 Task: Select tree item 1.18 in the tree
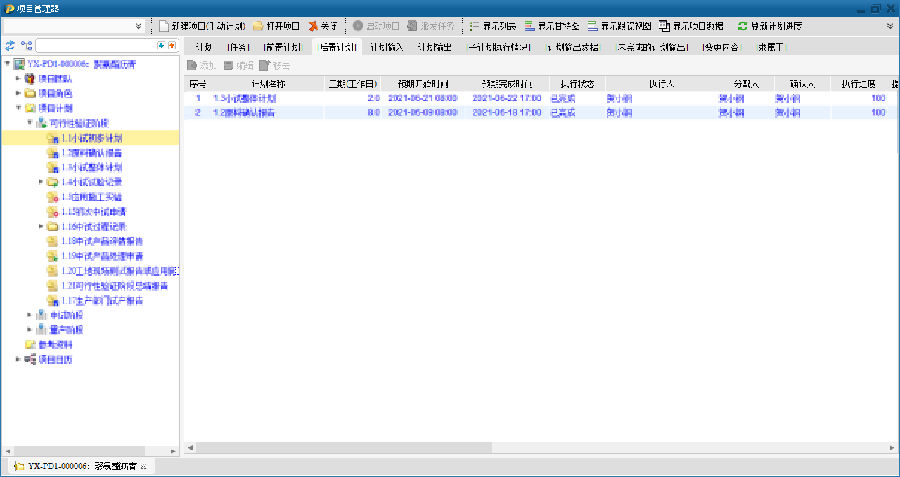click(x=102, y=241)
